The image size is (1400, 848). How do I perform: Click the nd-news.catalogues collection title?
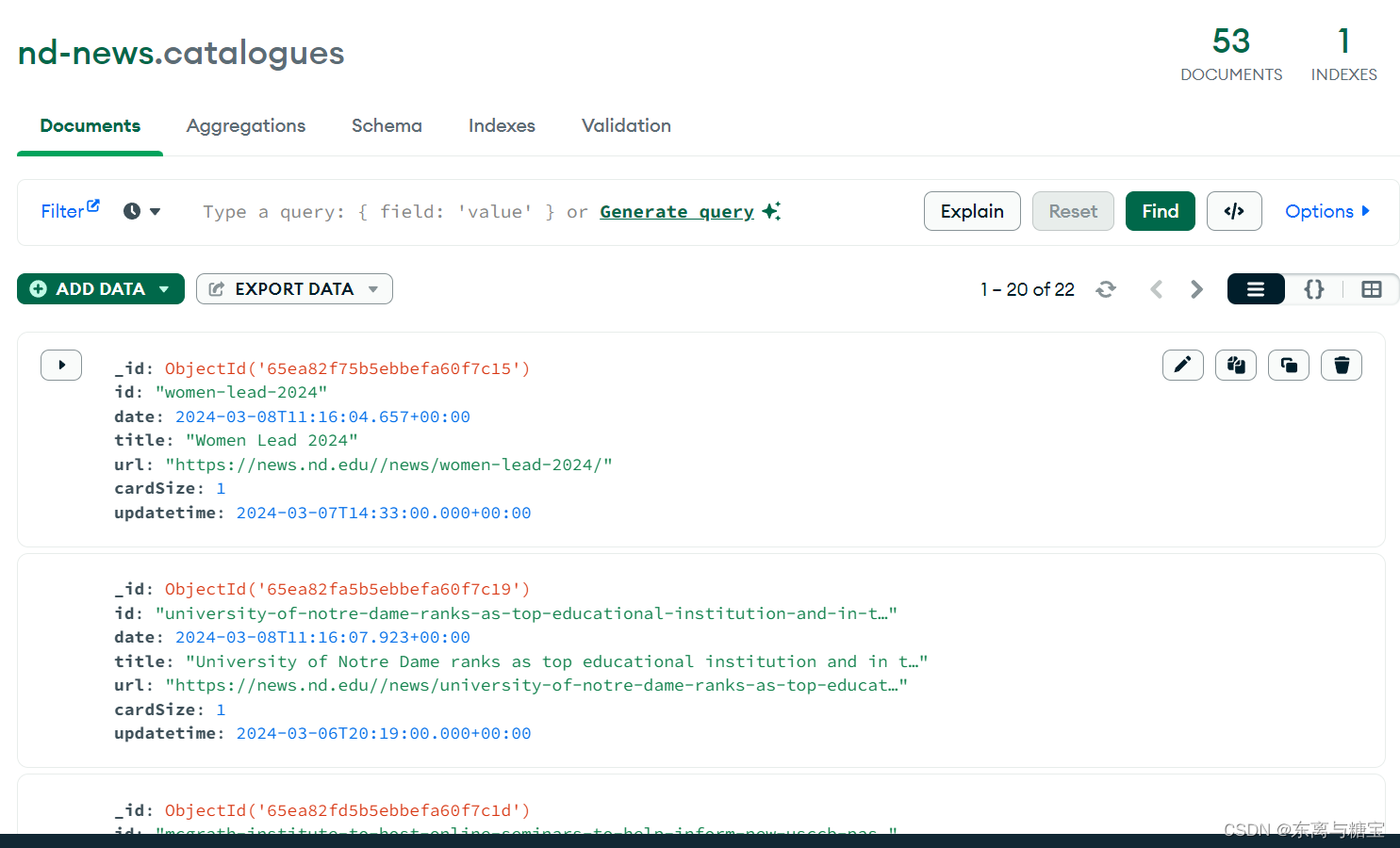pos(181,53)
